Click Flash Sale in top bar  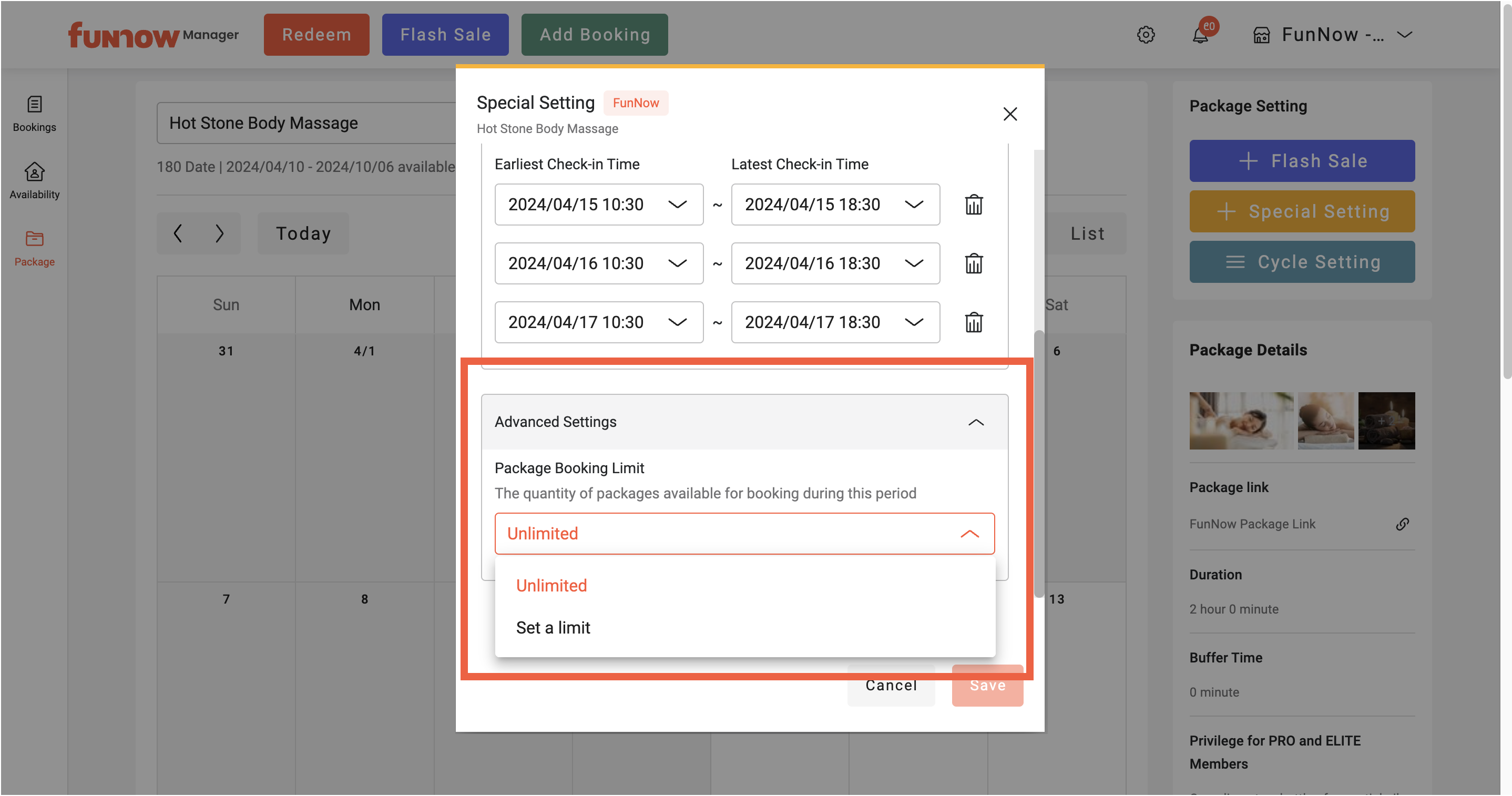click(445, 35)
